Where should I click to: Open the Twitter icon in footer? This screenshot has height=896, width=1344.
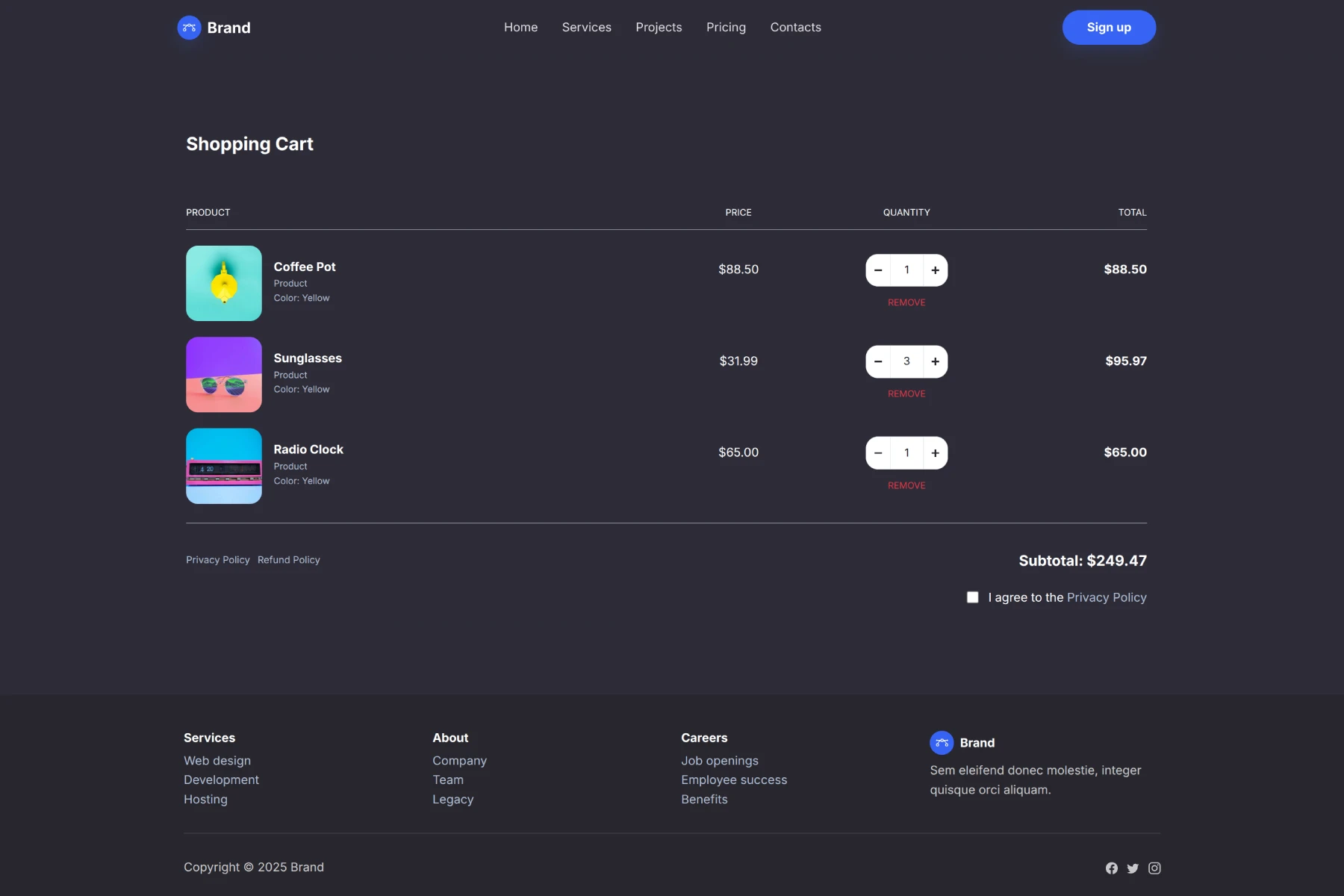1133,868
